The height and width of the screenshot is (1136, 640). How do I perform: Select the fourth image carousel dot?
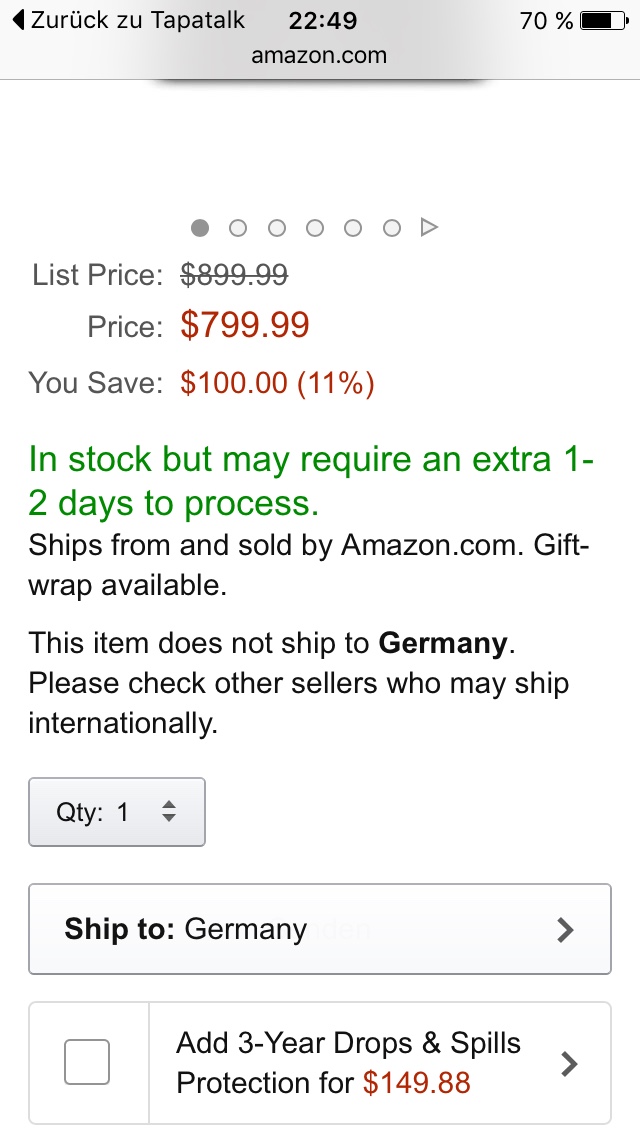point(315,228)
